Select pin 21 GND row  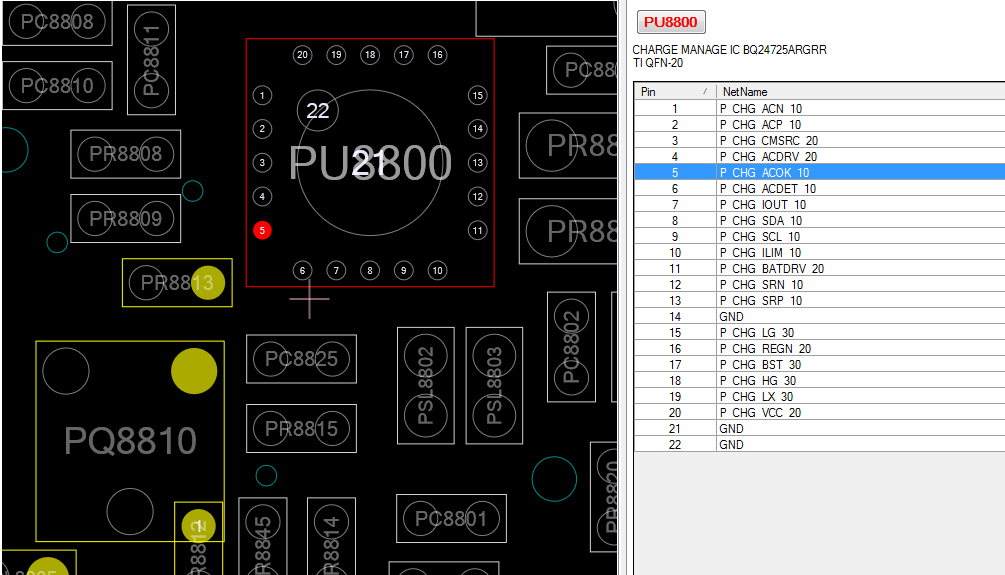tap(820, 429)
